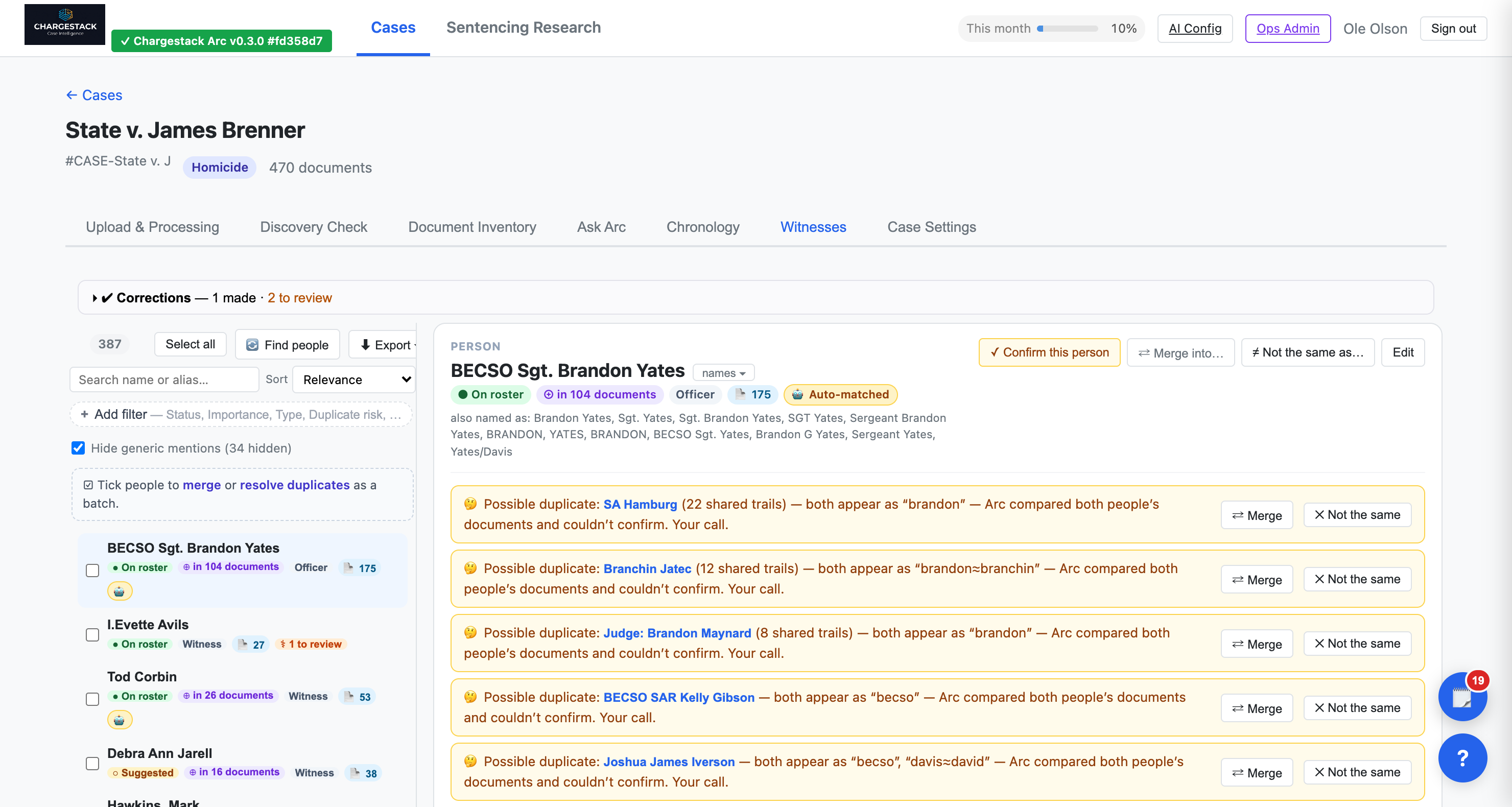Click the On roster status pill in header
Viewport: 1512px width, 807px height.
(491, 394)
